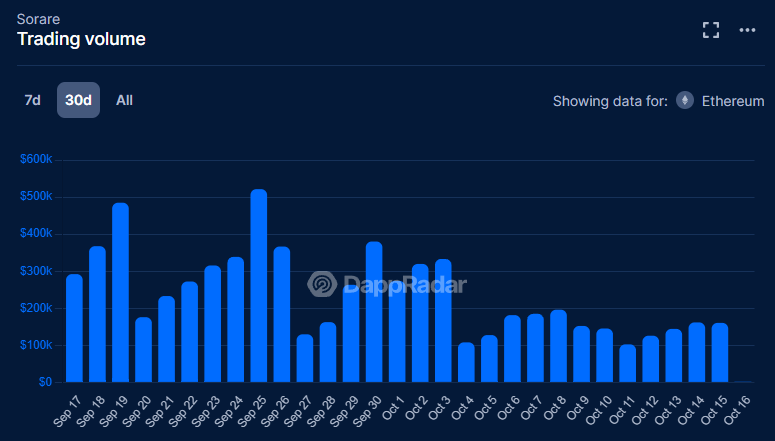
Task: Click the Oct 8 bar
Action: click(558, 346)
